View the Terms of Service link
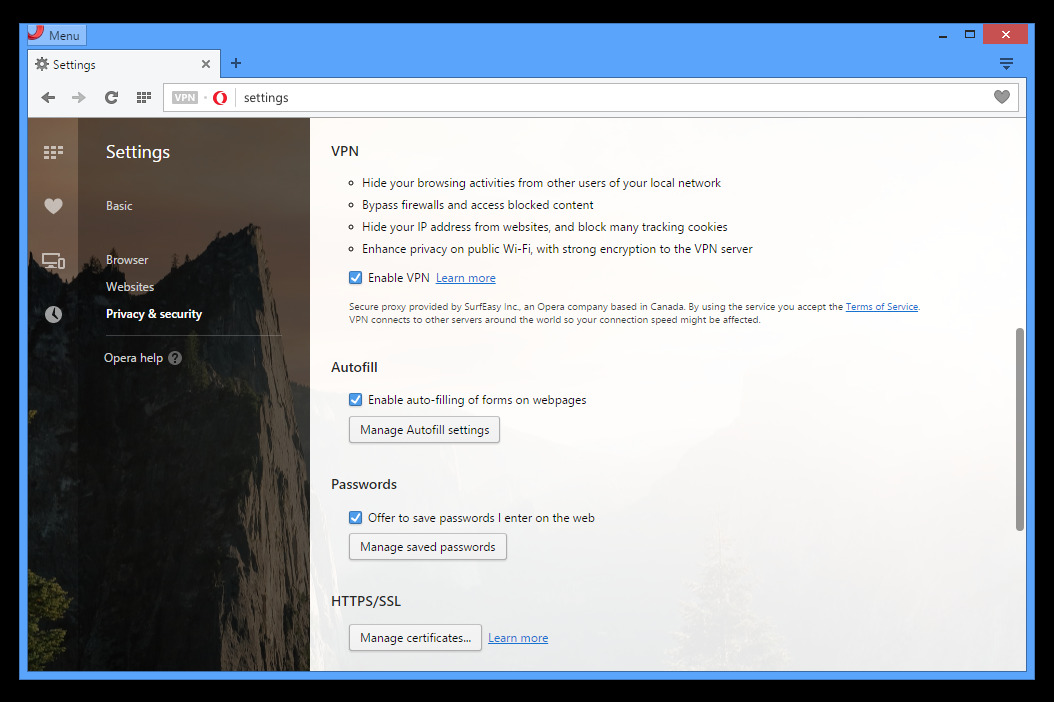 tap(881, 306)
